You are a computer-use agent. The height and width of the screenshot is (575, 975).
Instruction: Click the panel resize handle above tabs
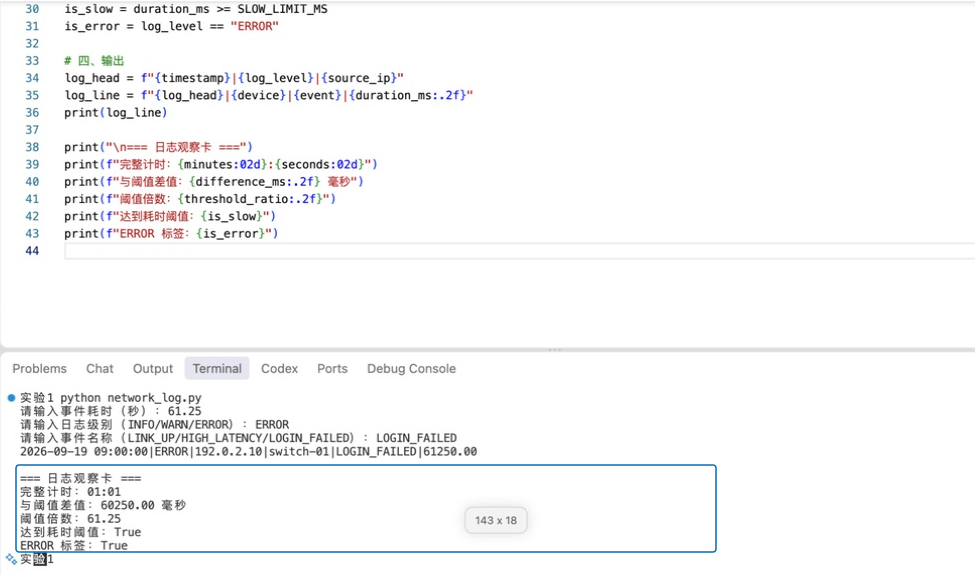tap(555, 350)
